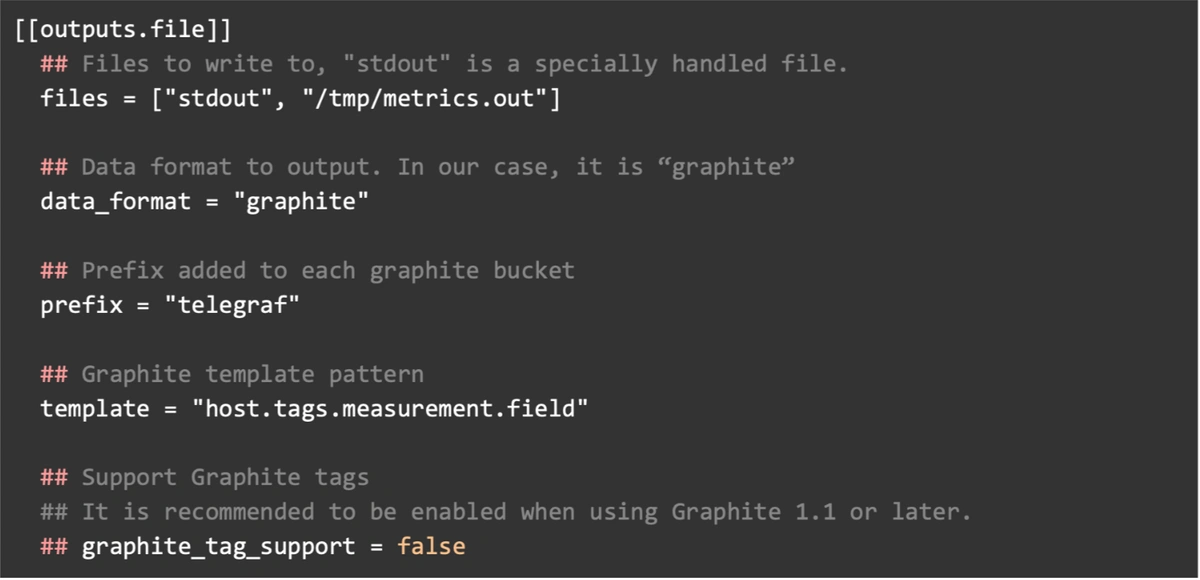Viewport: 1200px width, 580px height.
Task: Click the prefix key name
Action: coord(81,305)
